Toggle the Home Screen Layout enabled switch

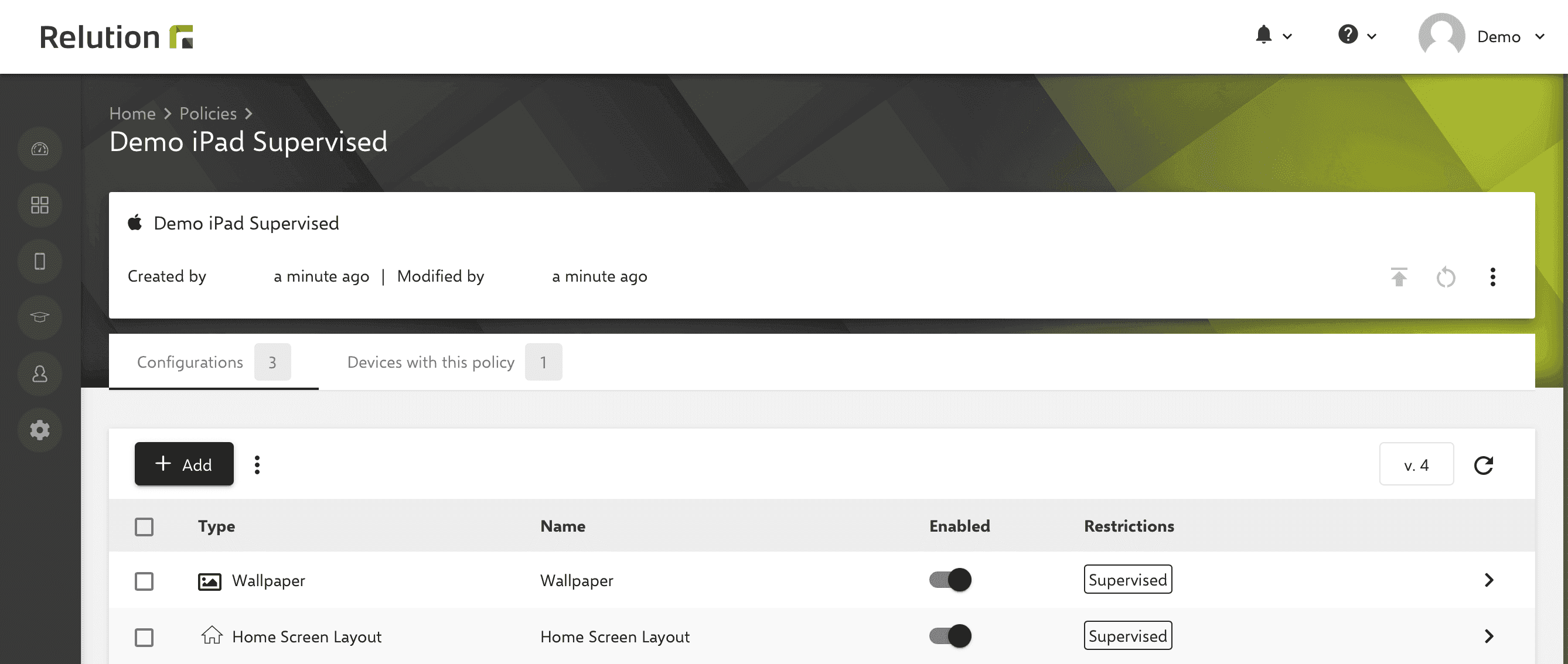pos(949,636)
